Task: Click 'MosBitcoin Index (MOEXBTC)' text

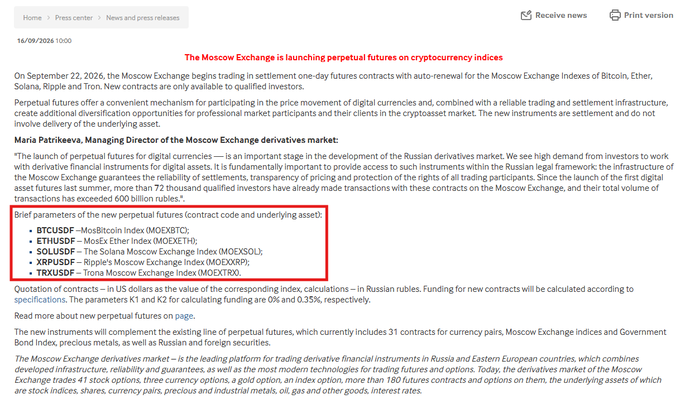Action: [x=135, y=230]
